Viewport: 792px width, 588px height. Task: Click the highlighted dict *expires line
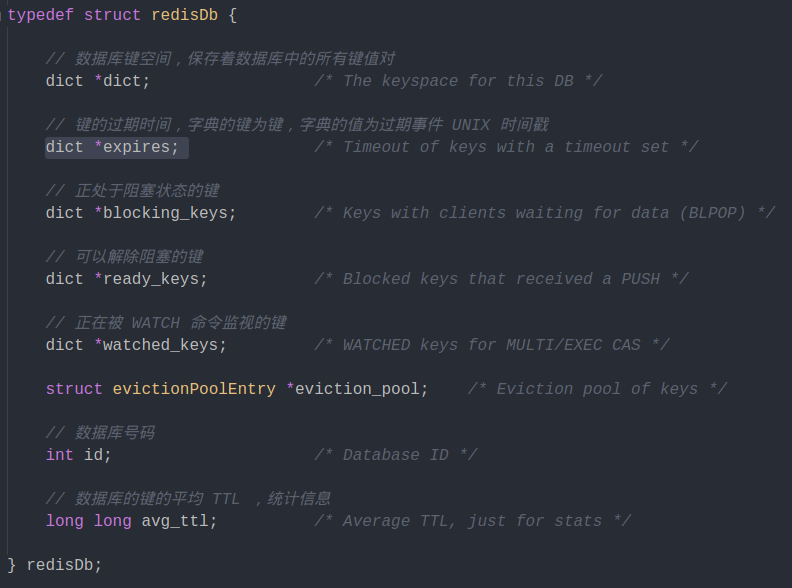pos(117,148)
